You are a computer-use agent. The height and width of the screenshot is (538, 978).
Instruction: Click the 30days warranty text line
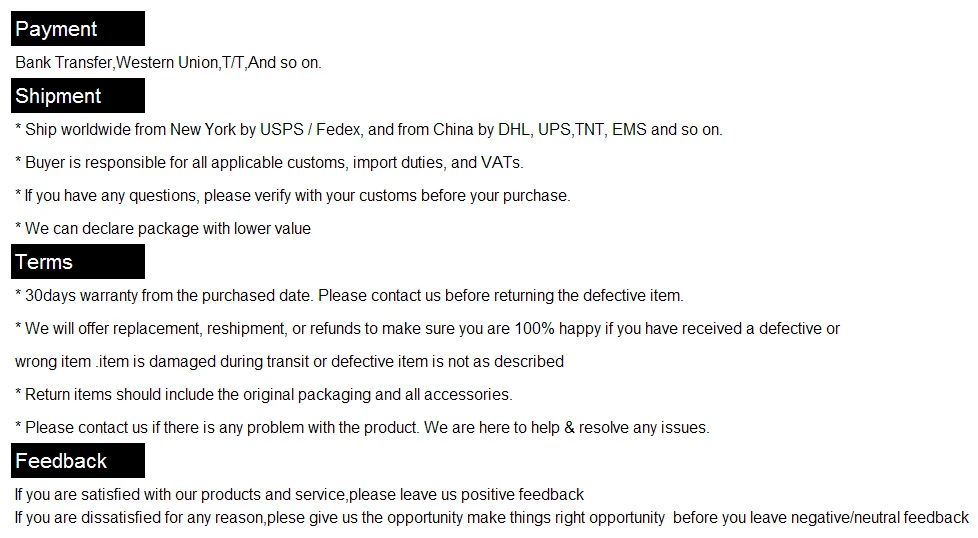(x=349, y=296)
